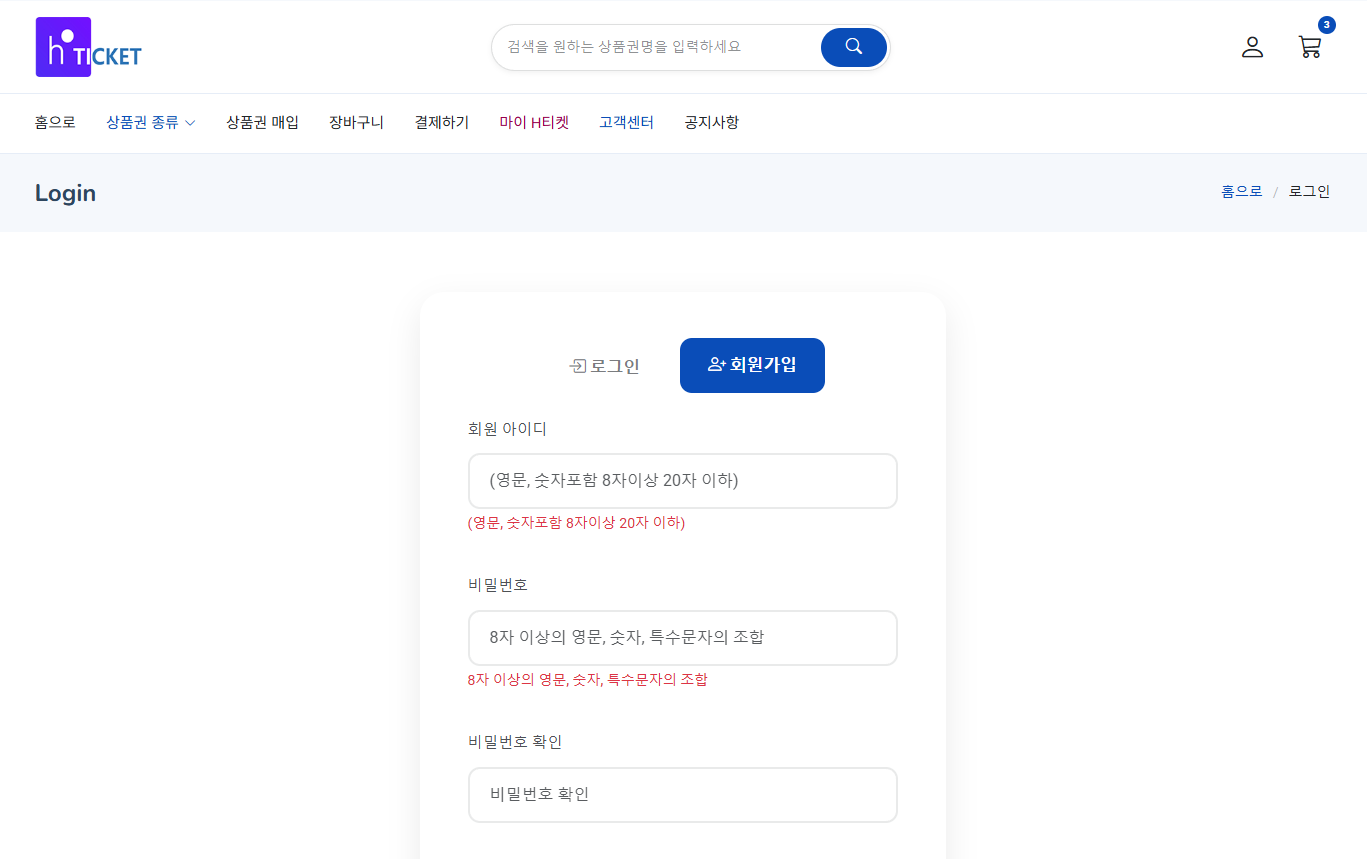
Task: Open the 결제하기 menu item
Action: 442,123
